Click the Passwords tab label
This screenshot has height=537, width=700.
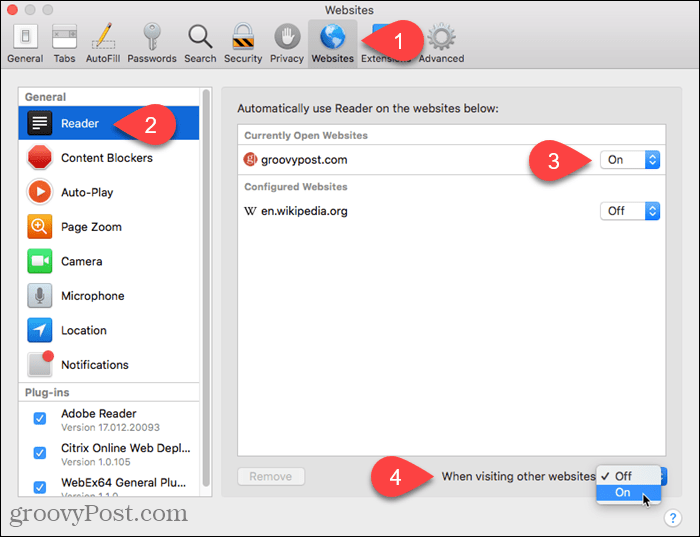(152, 58)
